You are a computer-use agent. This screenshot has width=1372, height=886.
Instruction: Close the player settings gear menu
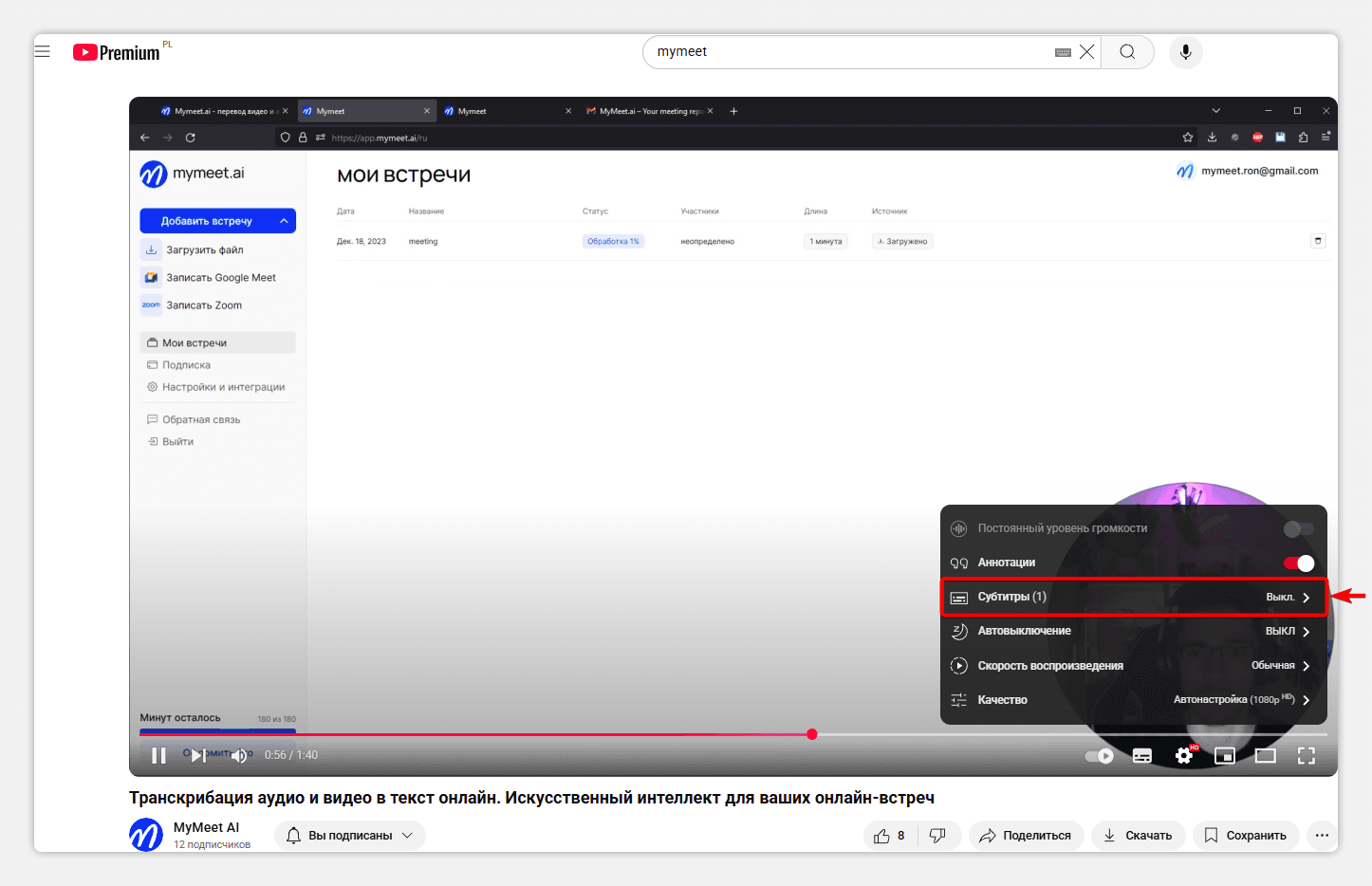point(1184,756)
